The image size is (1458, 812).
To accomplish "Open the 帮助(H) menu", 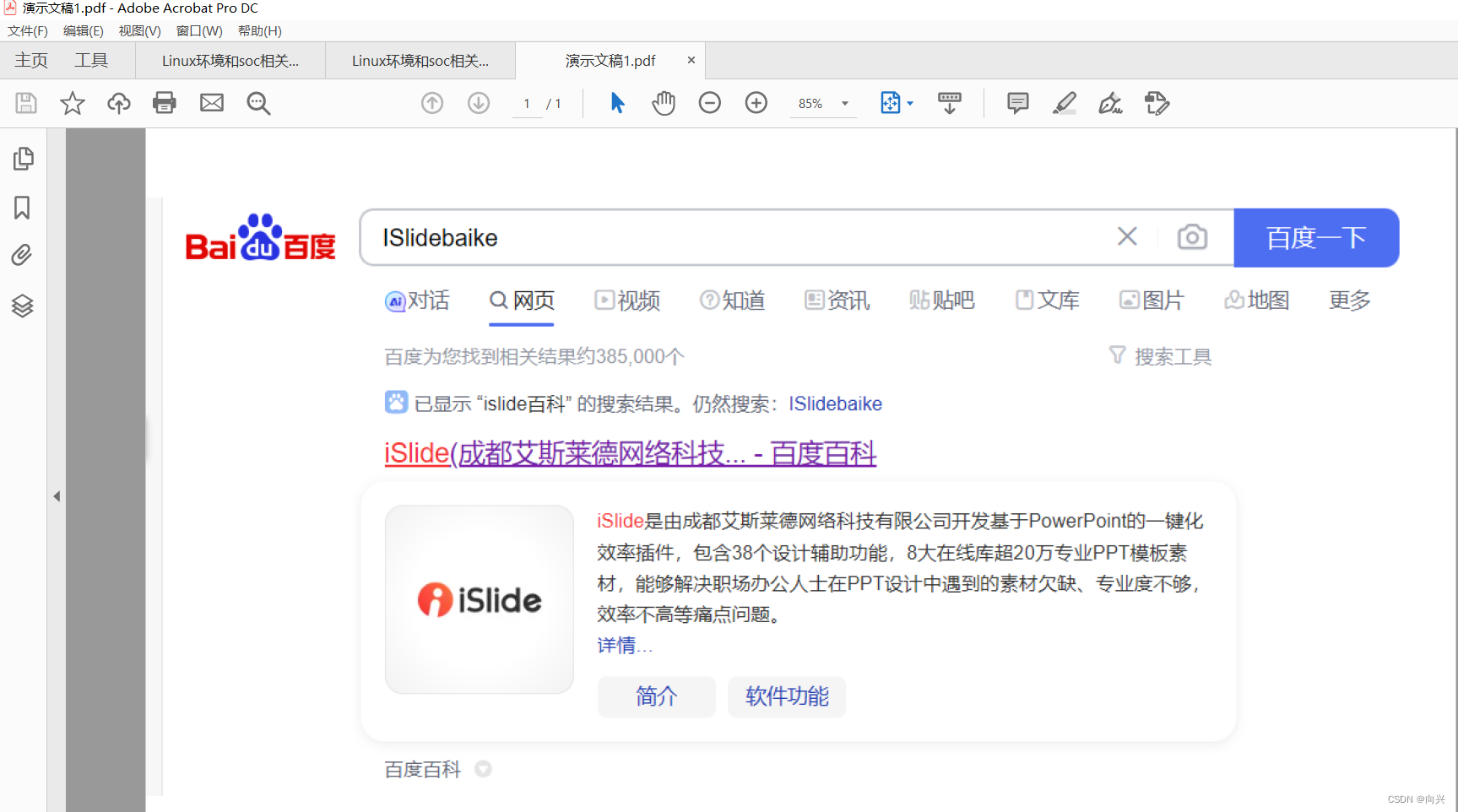I will pos(260,31).
